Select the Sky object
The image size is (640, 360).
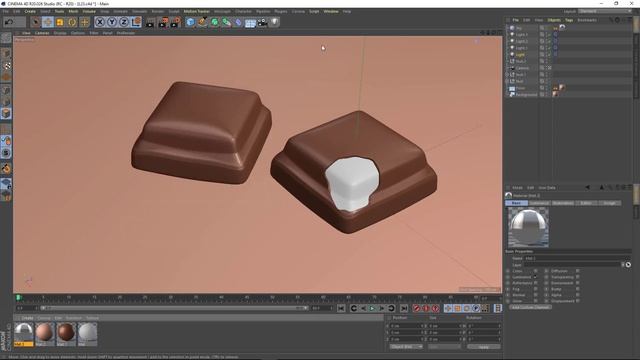coord(519,28)
